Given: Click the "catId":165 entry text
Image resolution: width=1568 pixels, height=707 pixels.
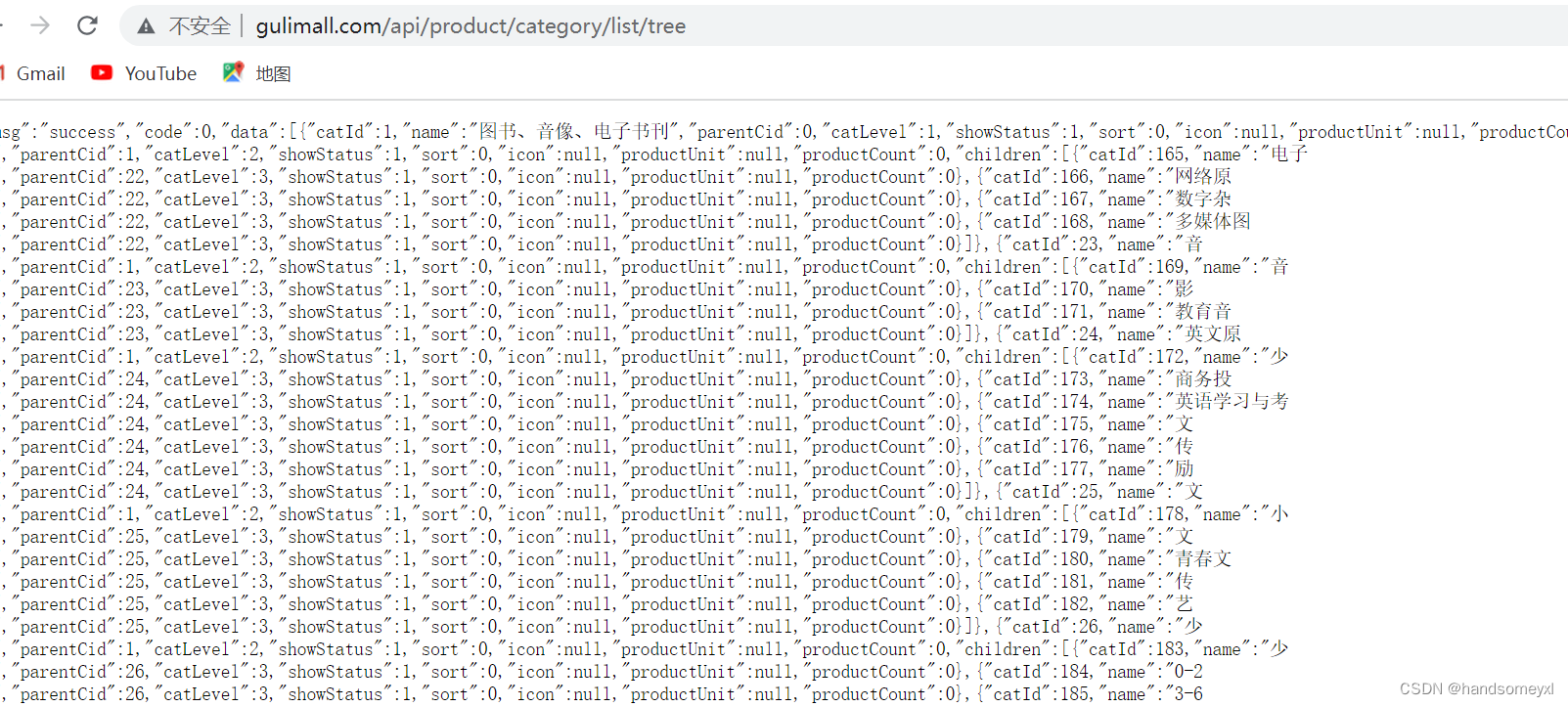Looking at the screenshot, I should point(1131,155).
